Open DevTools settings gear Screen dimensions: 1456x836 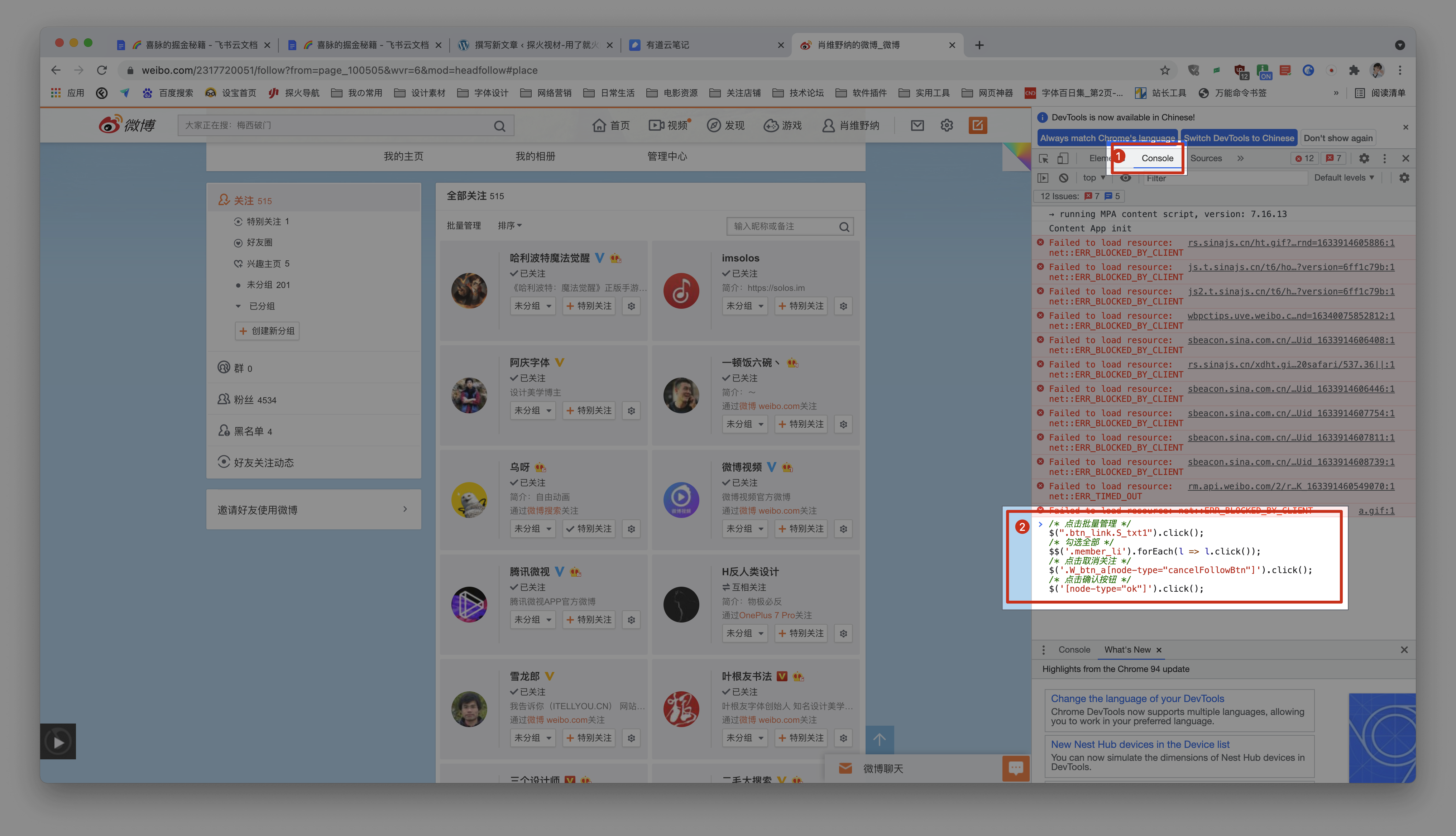coord(1364,158)
